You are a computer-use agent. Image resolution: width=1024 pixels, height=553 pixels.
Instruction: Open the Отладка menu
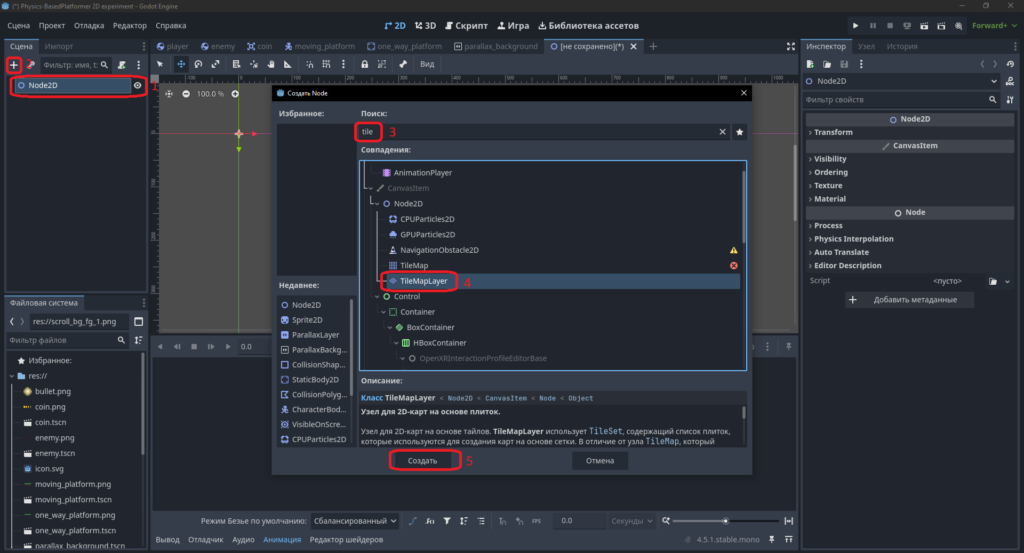tap(89, 25)
